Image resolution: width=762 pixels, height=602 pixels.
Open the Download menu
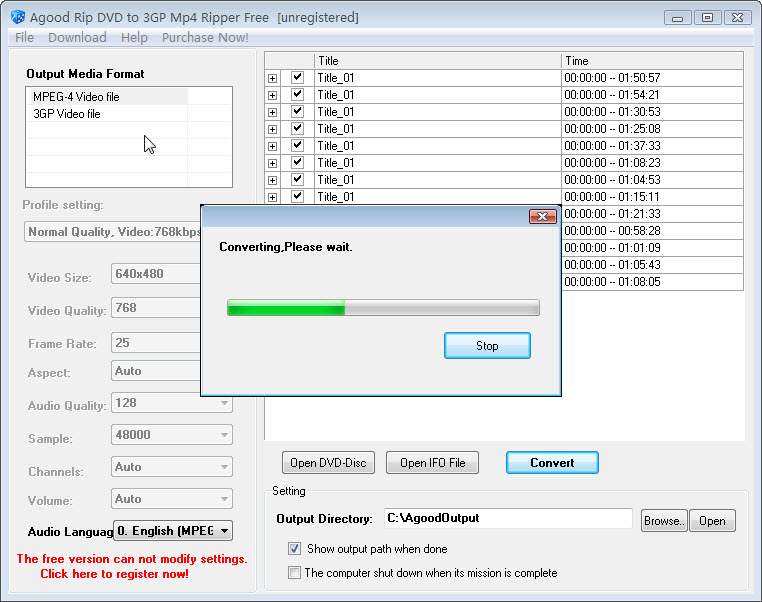click(77, 37)
